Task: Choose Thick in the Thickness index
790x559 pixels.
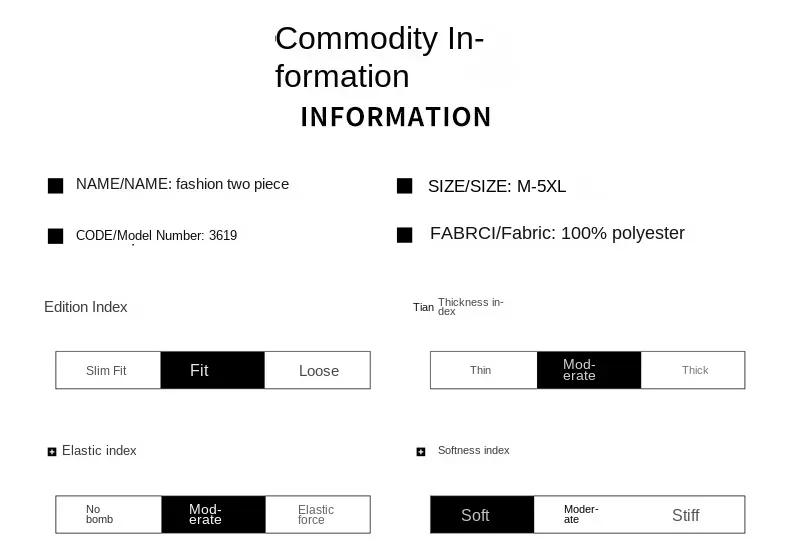Action: point(694,370)
